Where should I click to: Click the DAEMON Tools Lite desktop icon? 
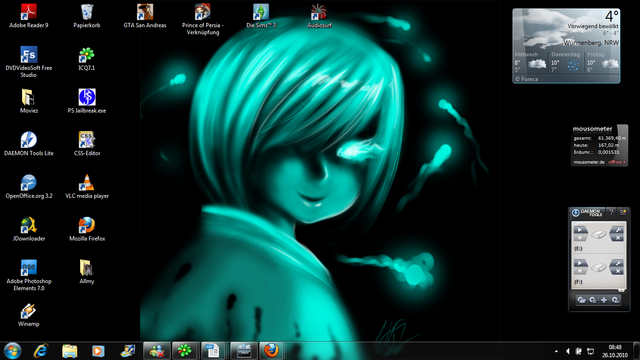[x=29, y=144]
